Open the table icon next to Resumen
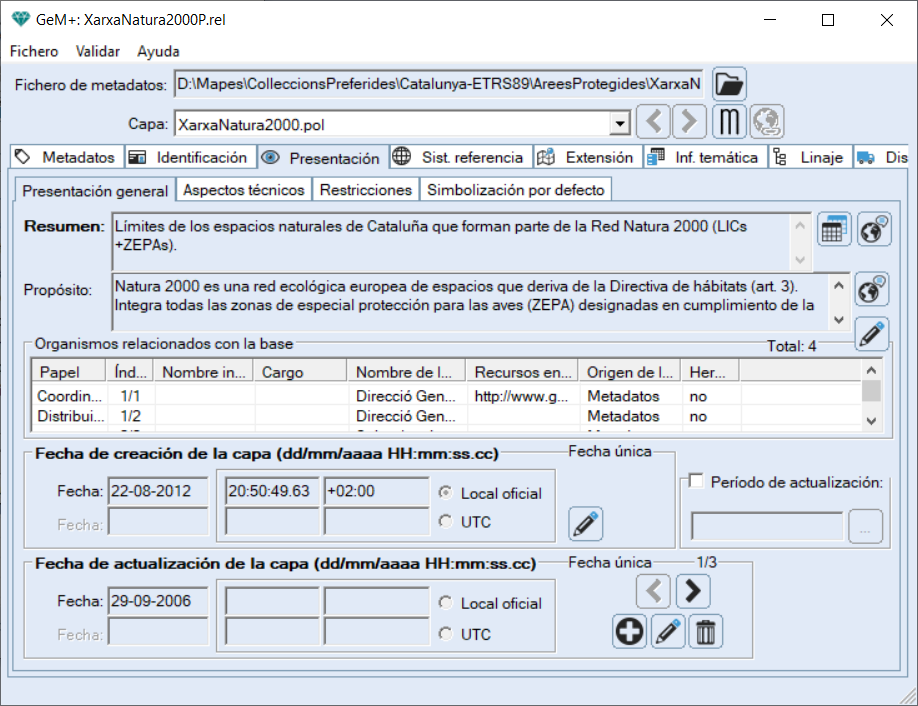This screenshot has height=706, width=918. pyautogui.click(x=834, y=229)
